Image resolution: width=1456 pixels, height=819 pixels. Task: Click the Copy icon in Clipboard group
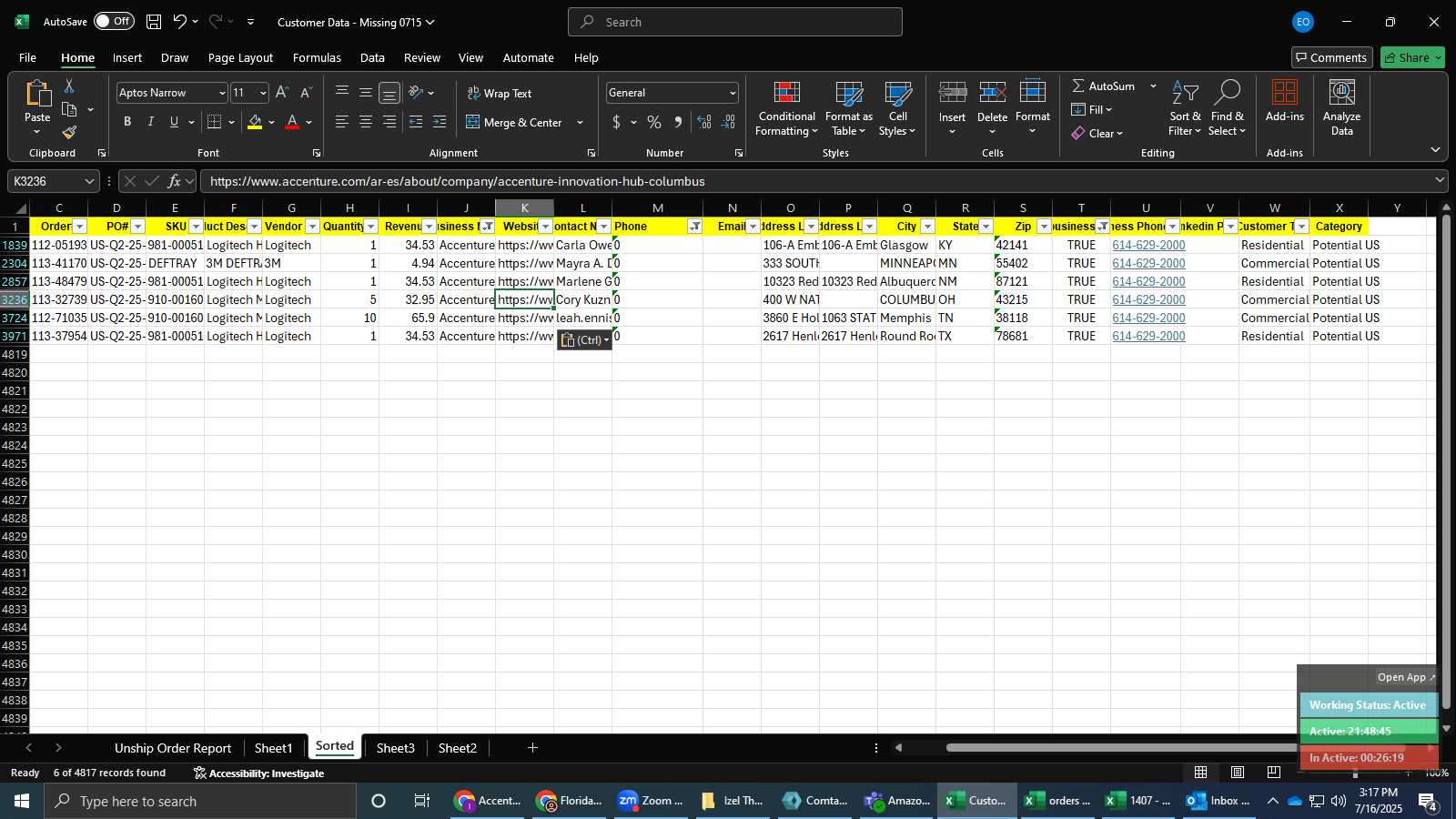tap(69, 109)
